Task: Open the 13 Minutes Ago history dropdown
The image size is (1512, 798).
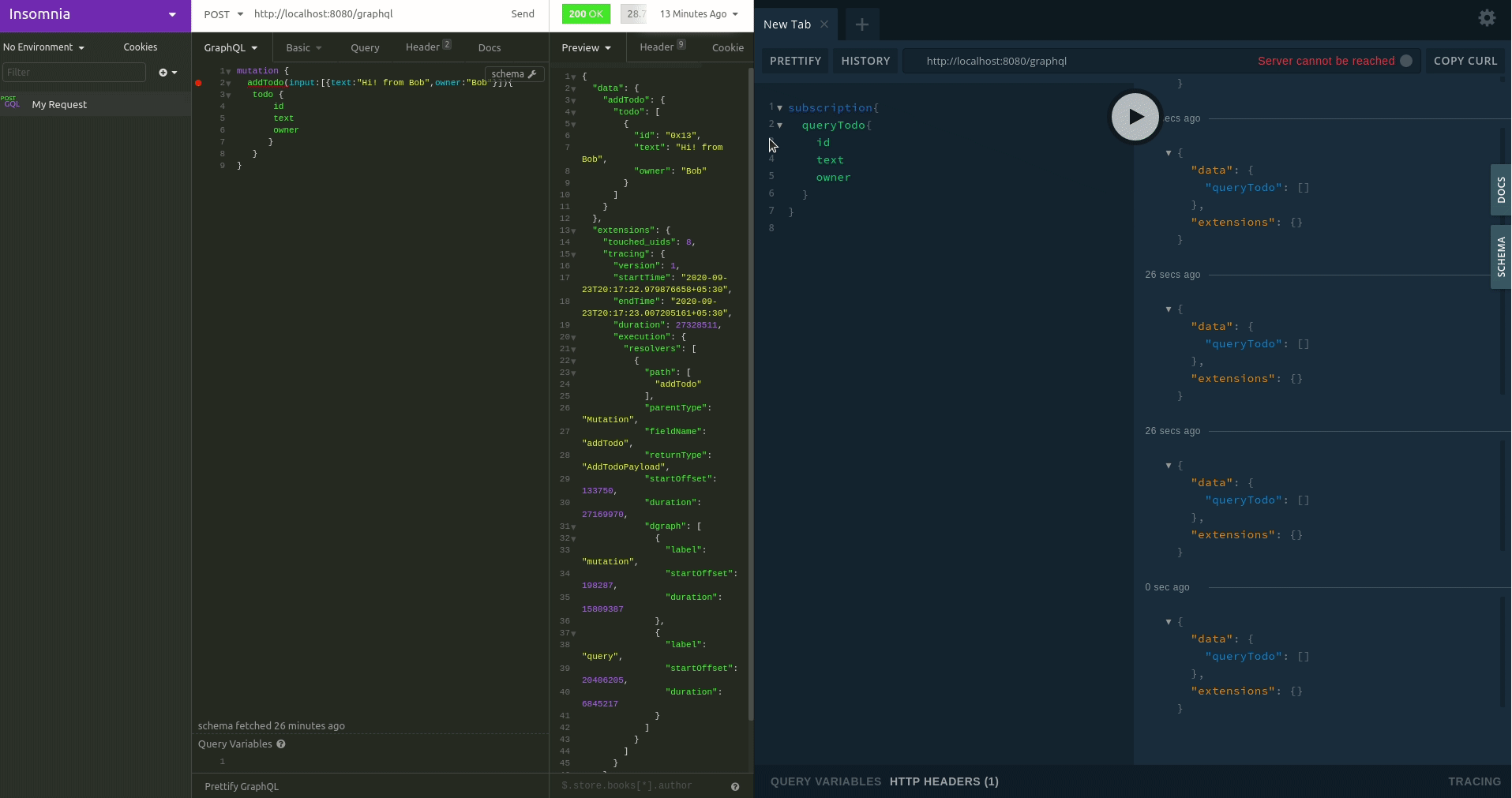Action: (x=699, y=14)
